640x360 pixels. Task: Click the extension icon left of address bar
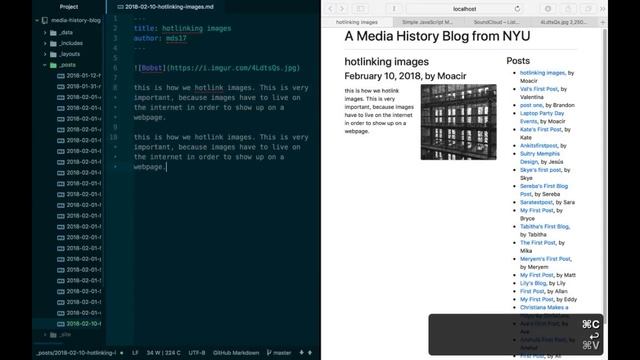[394, 9]
